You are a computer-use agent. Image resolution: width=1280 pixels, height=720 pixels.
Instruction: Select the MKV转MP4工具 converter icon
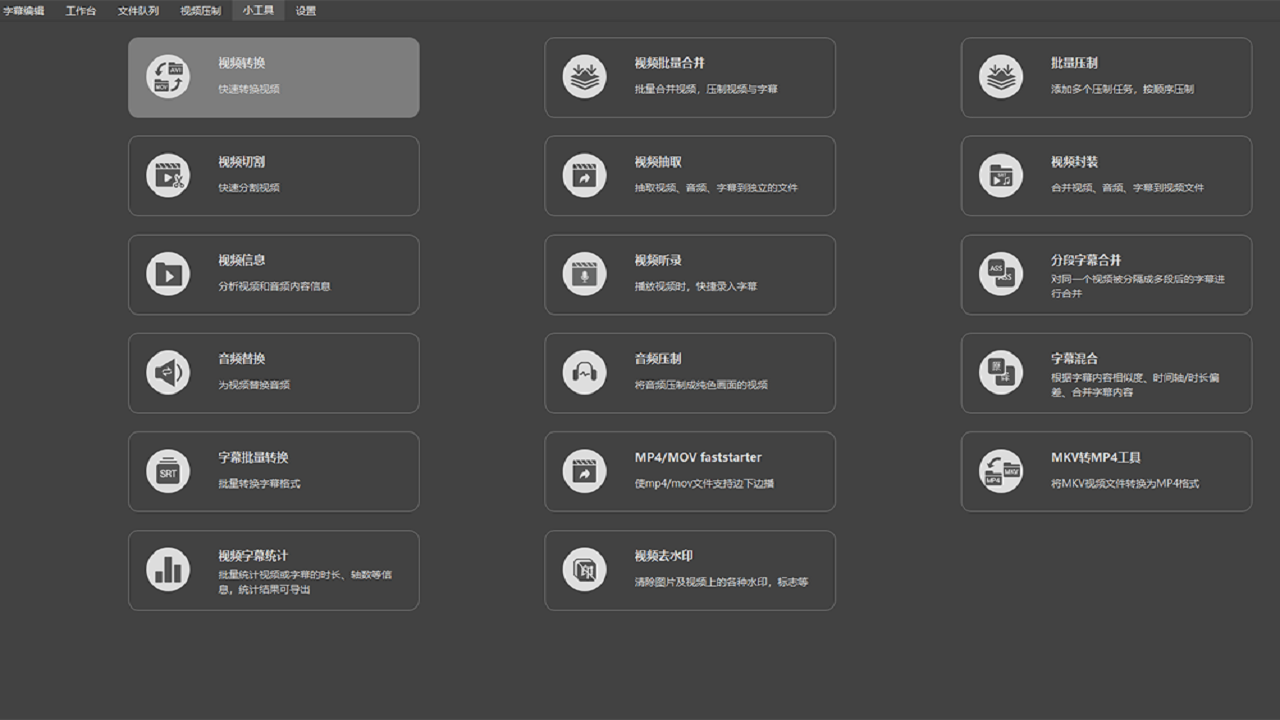coord(1001,472)
